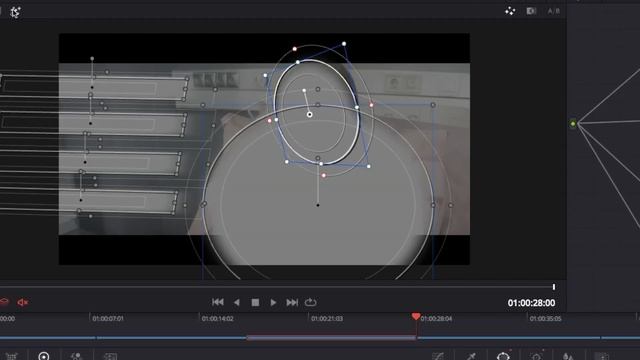
Task: Jump to the last frame
Action: 292,302
